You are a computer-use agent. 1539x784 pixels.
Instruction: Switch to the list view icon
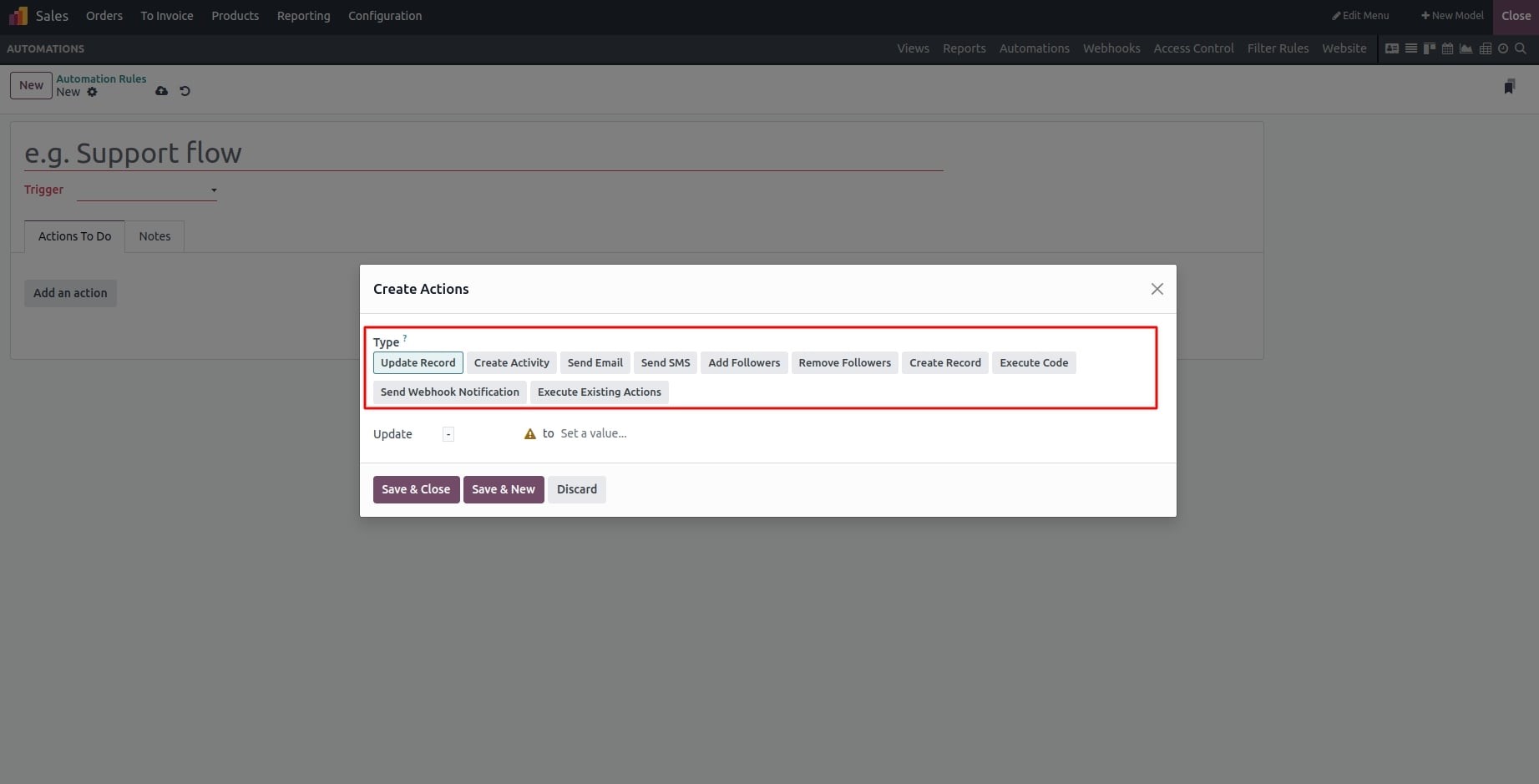(x=1411, y=48)
